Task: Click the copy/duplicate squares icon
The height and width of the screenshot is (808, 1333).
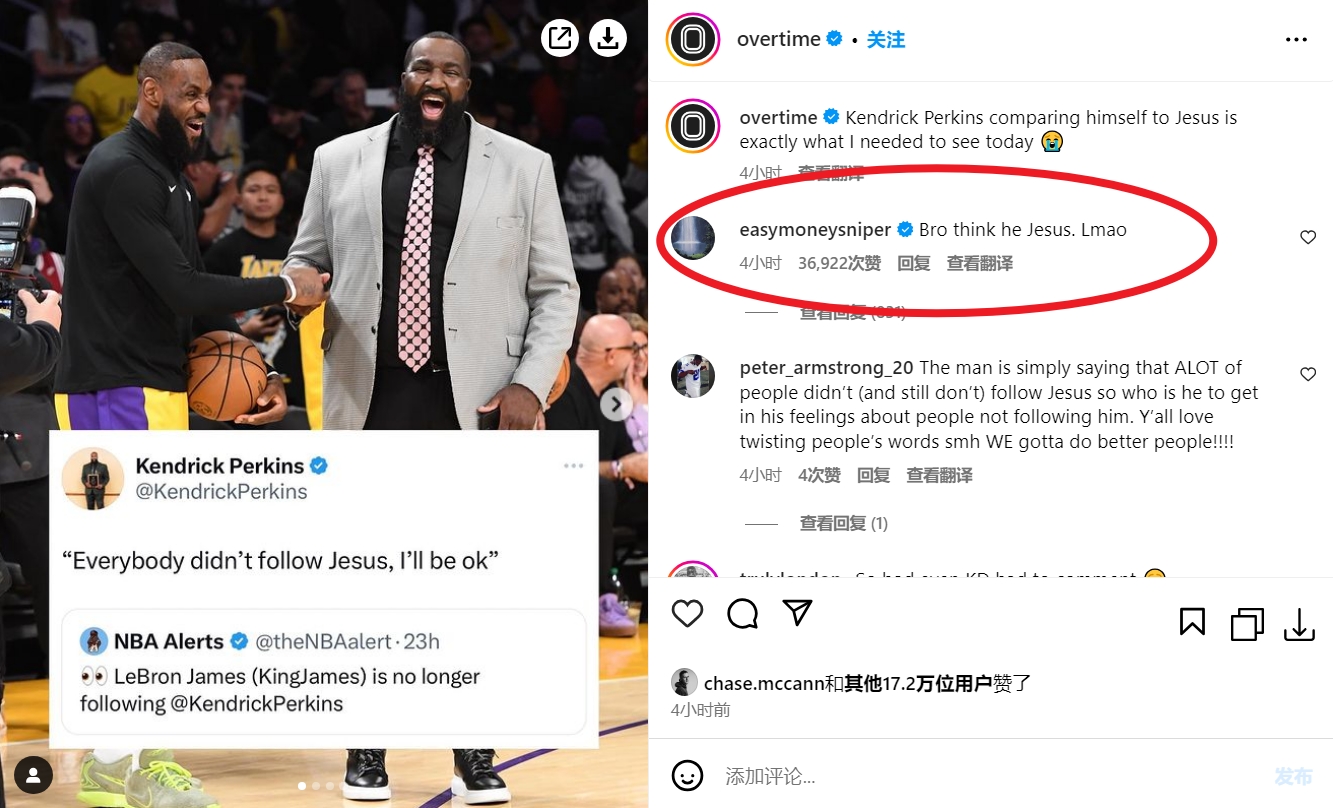Action: coord(1246,623)
